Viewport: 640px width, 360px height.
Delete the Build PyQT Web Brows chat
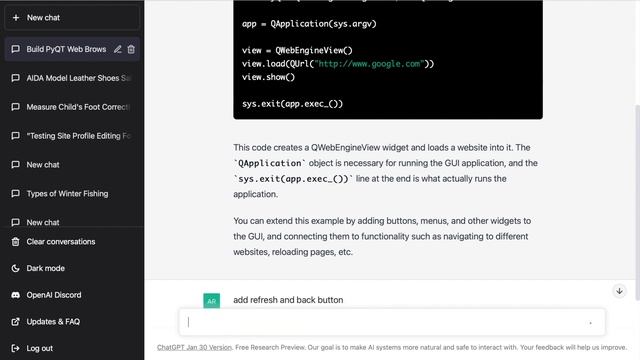tap(131, 49)
